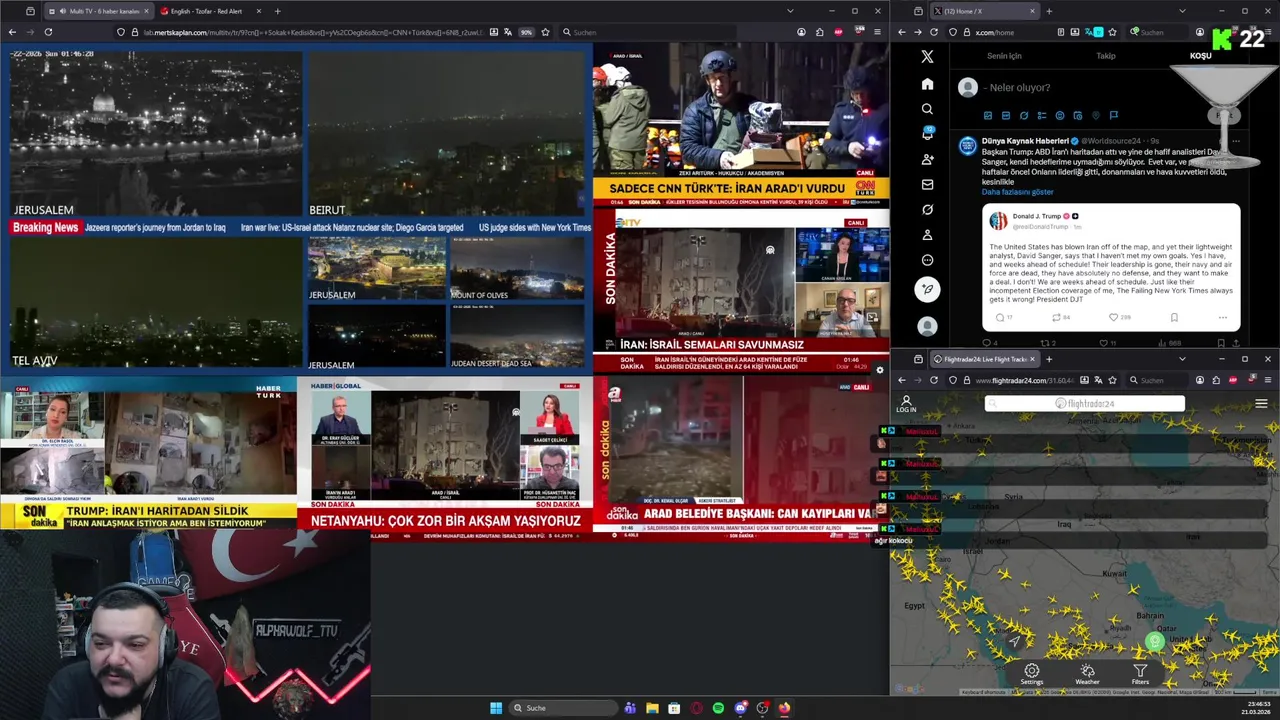Image resolution: width=1280 pixels, height=720 pixels.
Task: Open Dünya Kaynak Haberleri profile name
Action: coord(1025,141)
